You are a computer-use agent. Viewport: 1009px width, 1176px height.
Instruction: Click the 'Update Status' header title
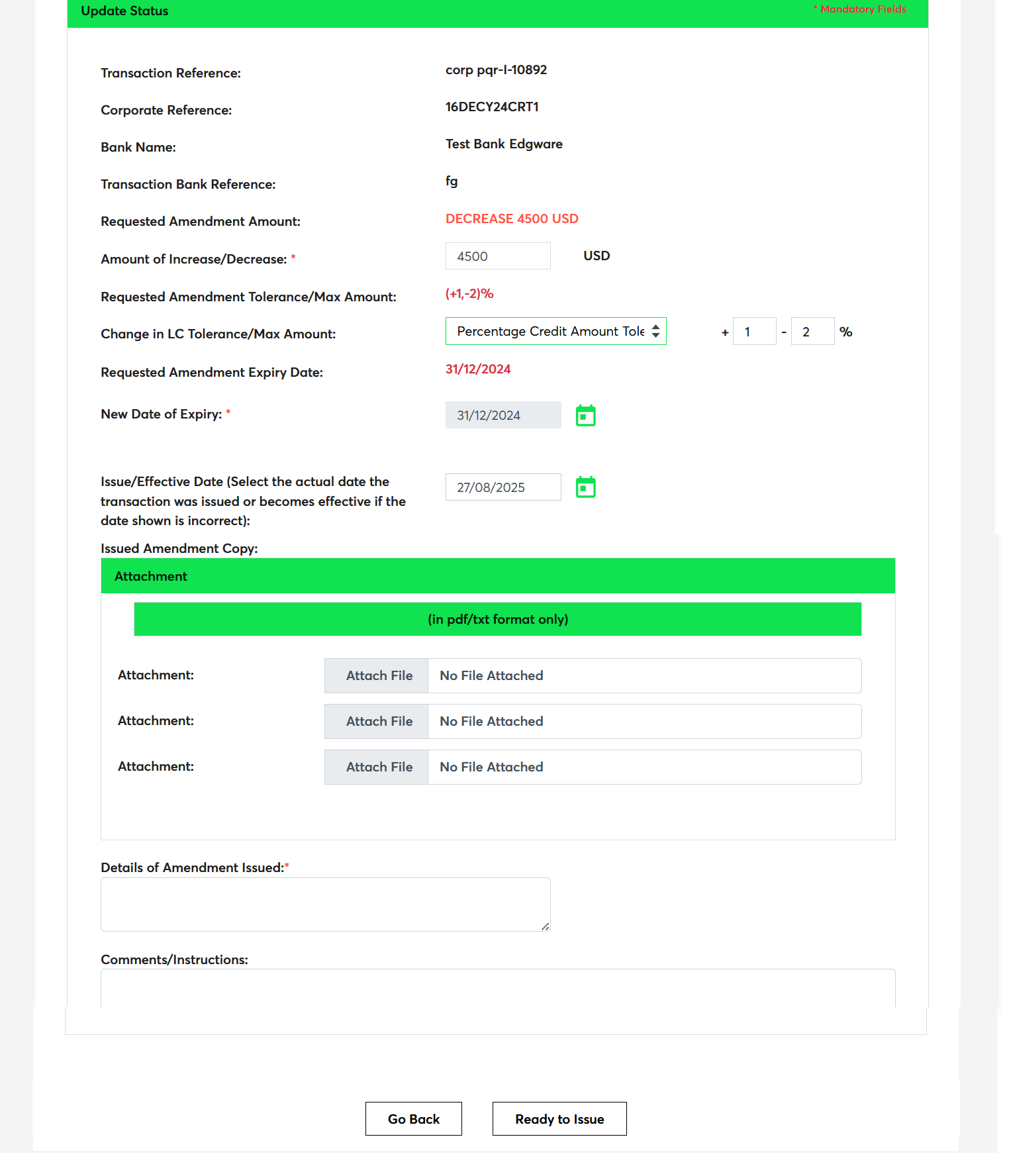124,11
